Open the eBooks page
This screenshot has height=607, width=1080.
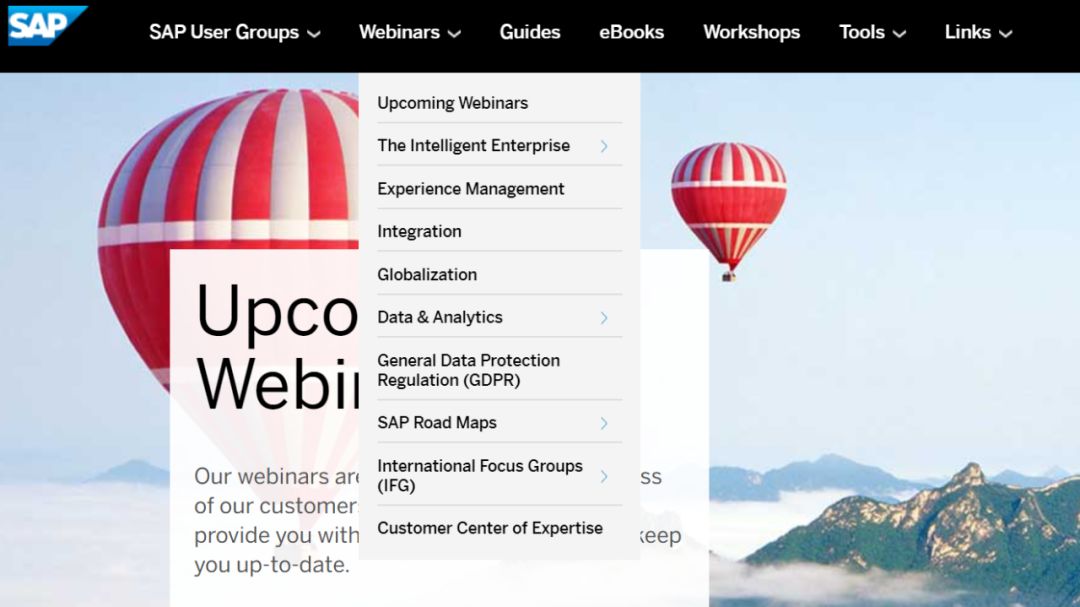632,32
